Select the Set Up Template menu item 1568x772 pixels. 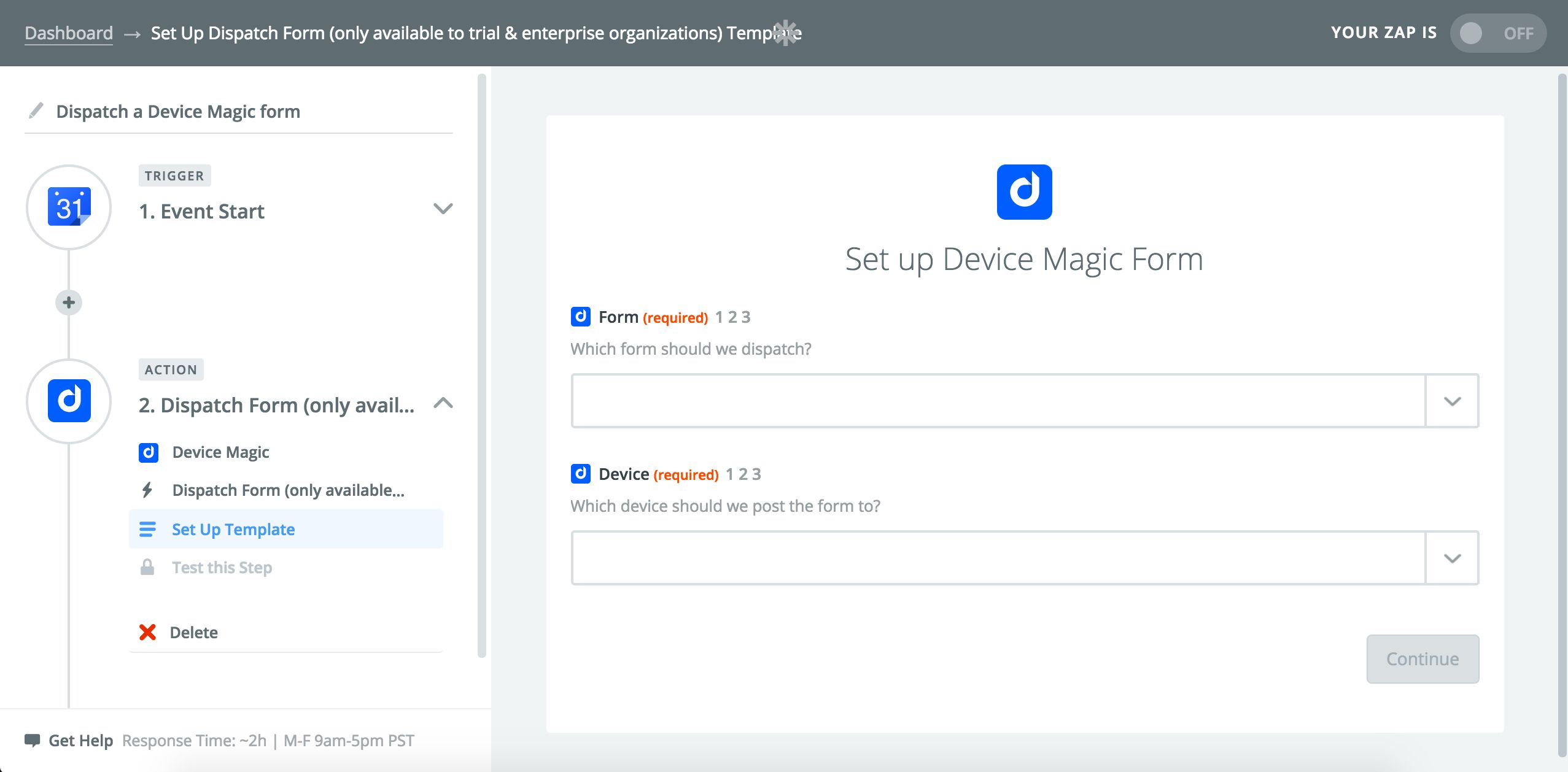click(x=233, y=529)
